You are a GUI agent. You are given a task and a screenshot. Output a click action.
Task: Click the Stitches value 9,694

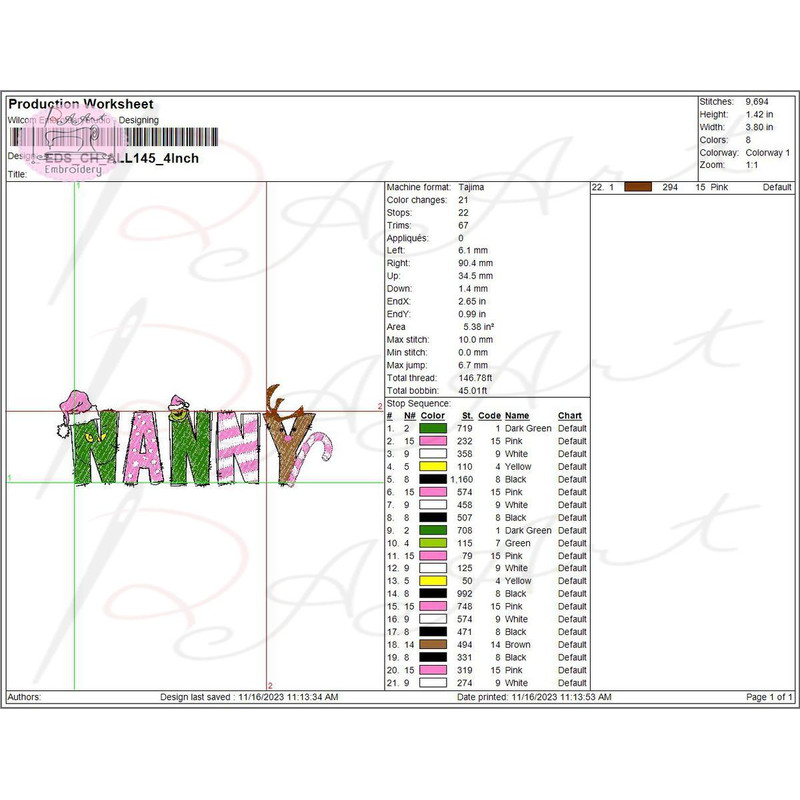point(759,102)
